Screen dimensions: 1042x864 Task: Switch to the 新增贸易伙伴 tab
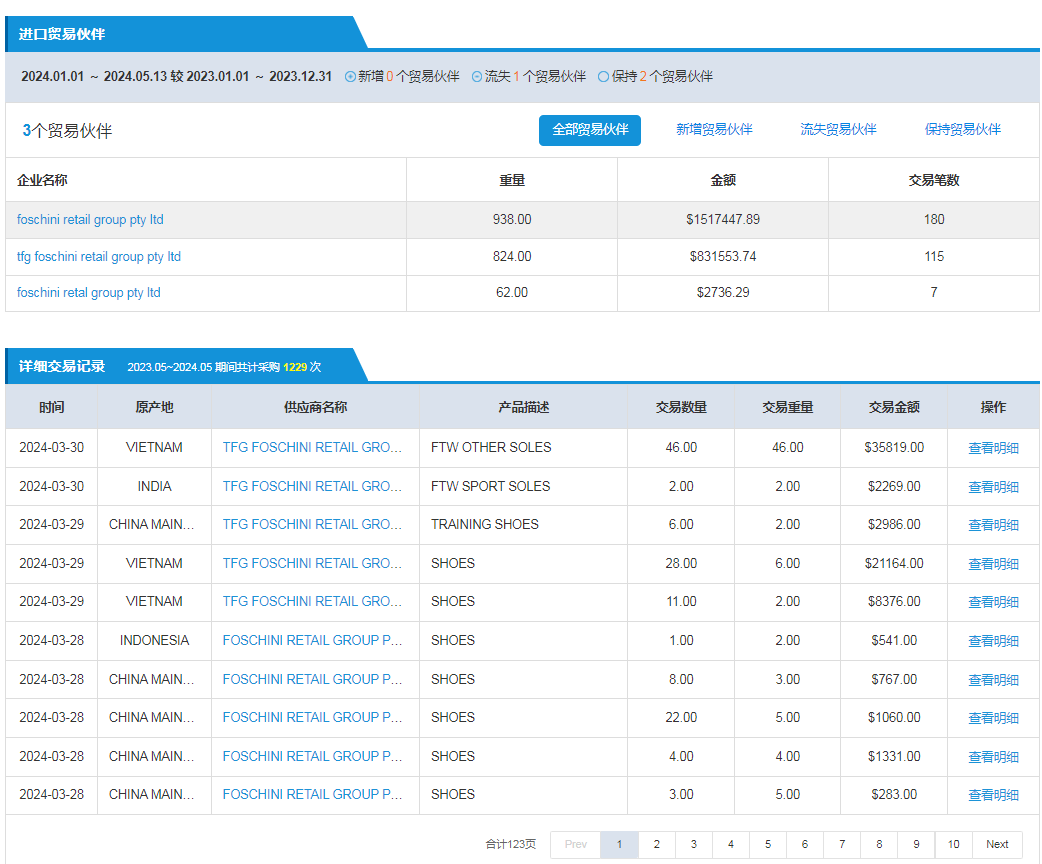[x=714, y=130]
